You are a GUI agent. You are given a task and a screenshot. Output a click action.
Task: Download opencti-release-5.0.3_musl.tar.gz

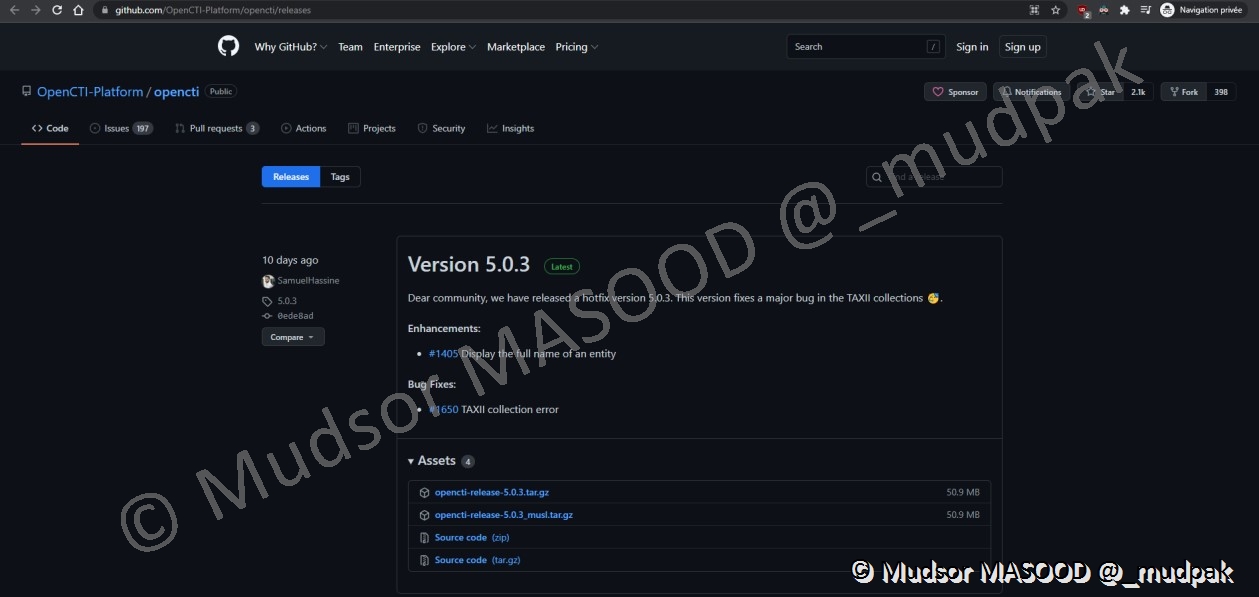(x=503, y=515)
